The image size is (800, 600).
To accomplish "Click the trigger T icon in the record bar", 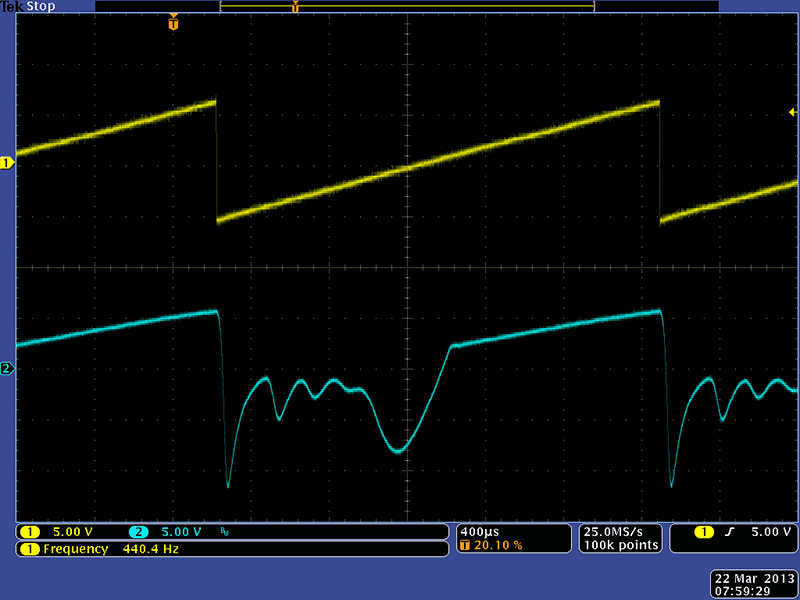I will (x=295, y=7).
